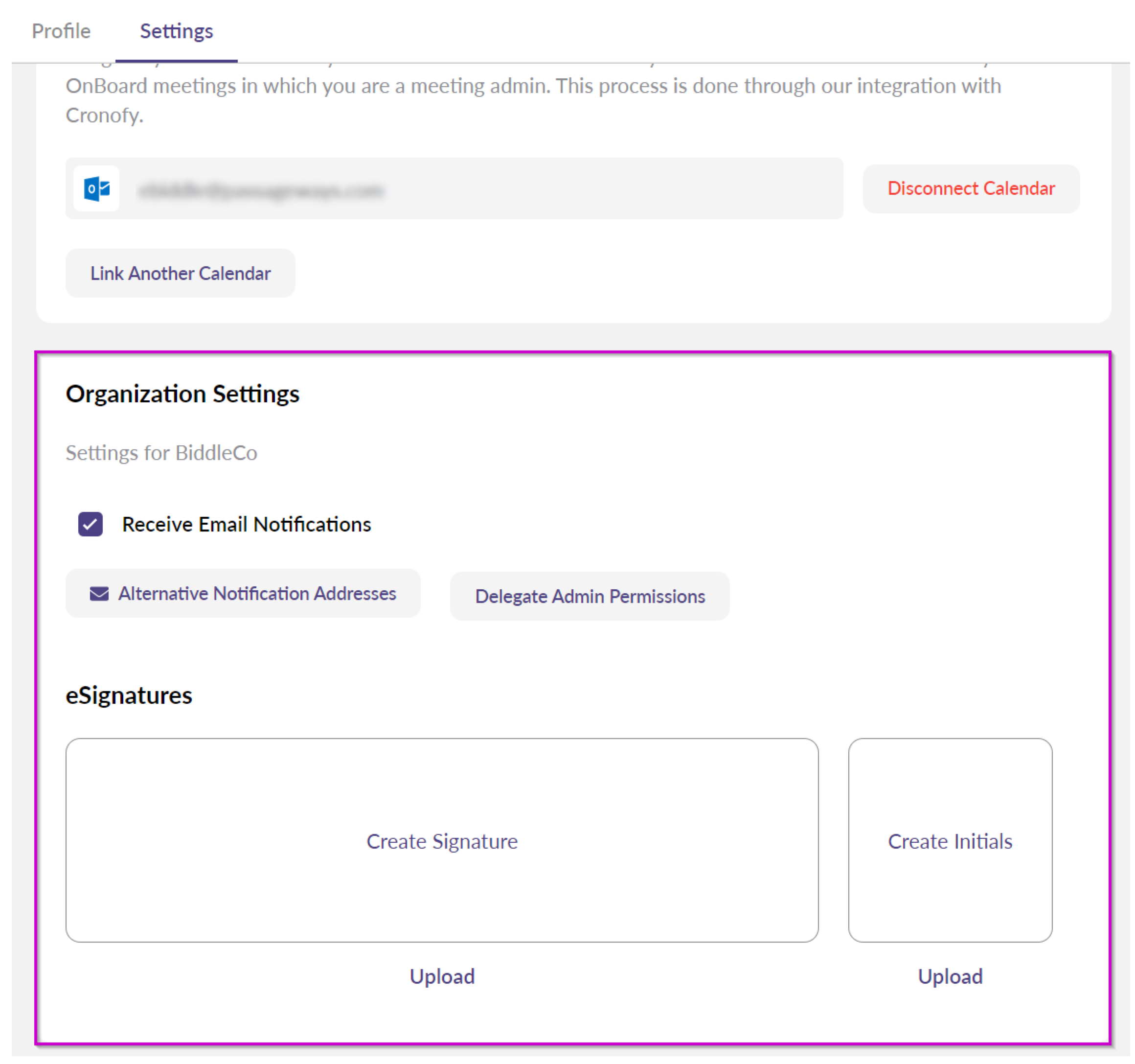
Task: Click the Create Signature text label
Action: [x=442, y=841]
